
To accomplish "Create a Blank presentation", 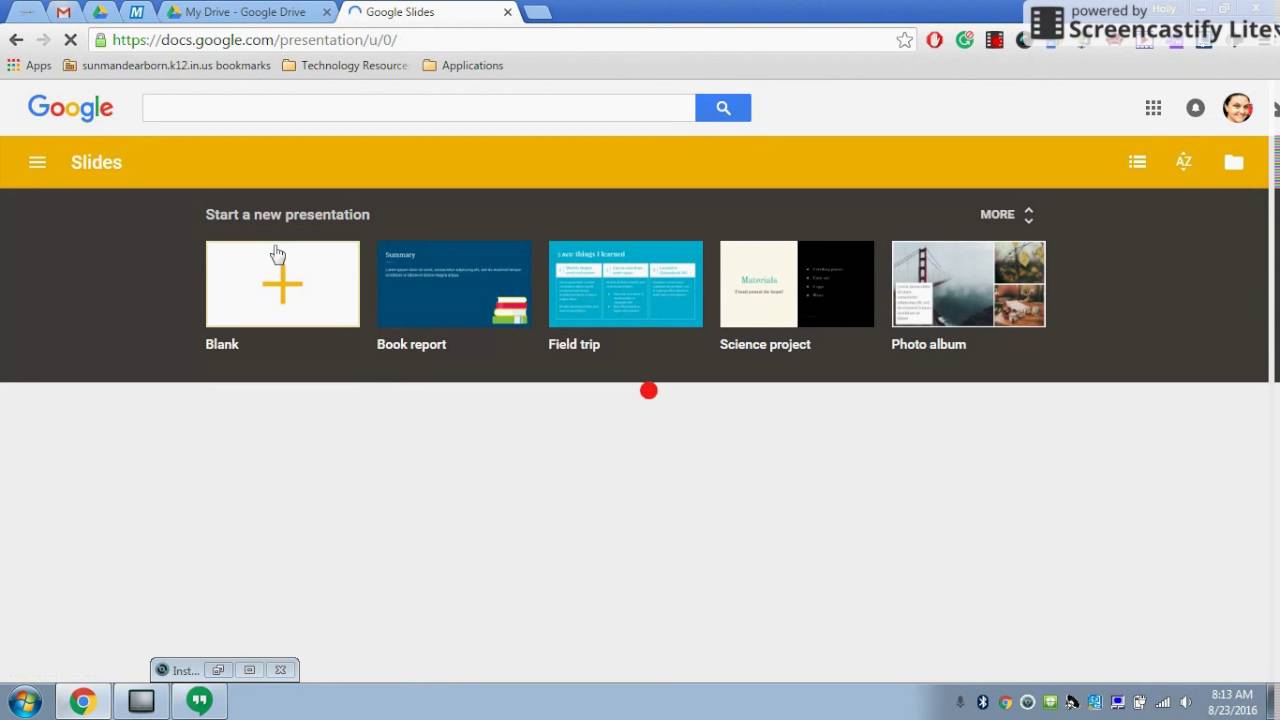I will [x=282, y=284].
